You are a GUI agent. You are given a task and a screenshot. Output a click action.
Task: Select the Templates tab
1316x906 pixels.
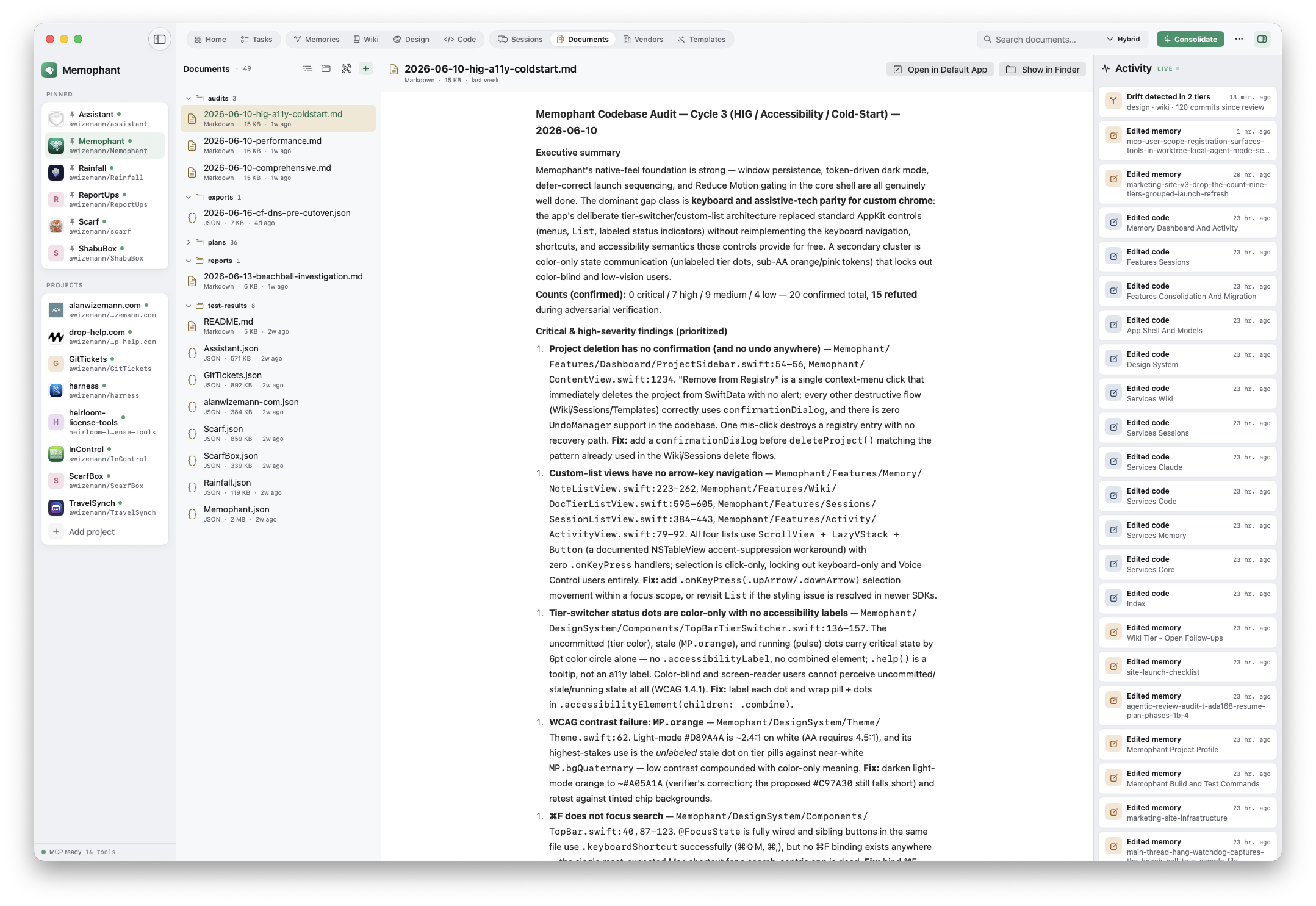tap(702, 40)
